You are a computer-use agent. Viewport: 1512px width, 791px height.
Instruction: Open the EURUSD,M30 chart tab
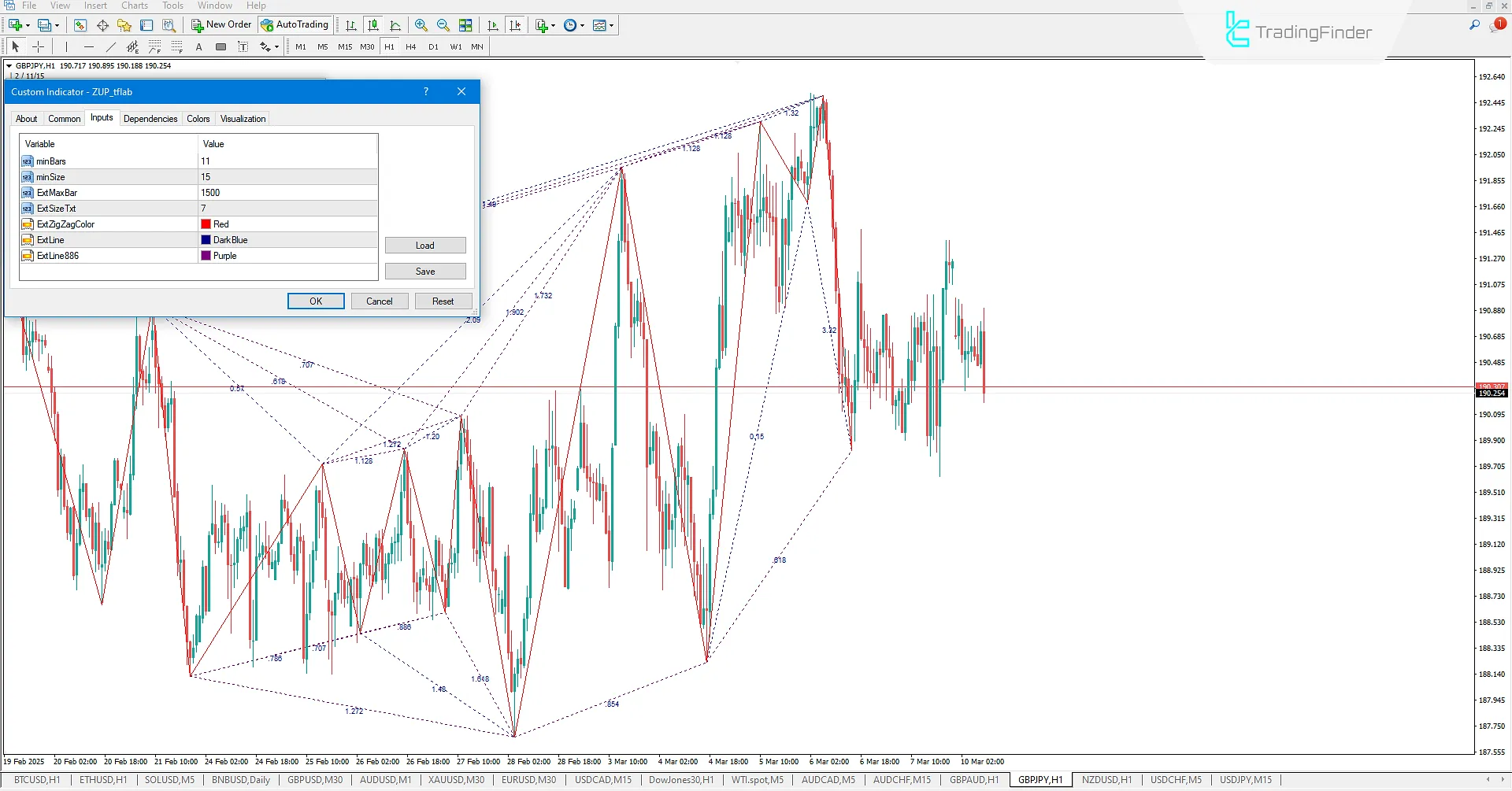pos(528,780)
